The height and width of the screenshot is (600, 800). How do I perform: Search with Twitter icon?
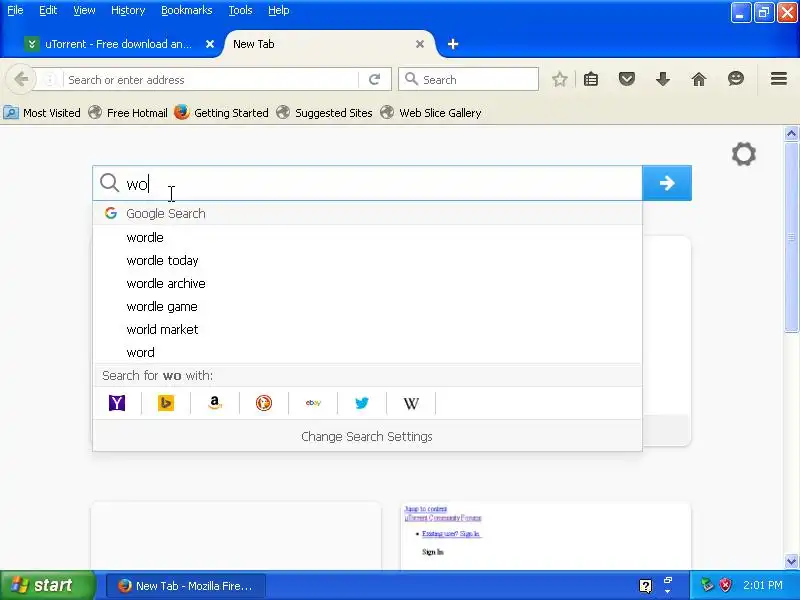[362, 403]
